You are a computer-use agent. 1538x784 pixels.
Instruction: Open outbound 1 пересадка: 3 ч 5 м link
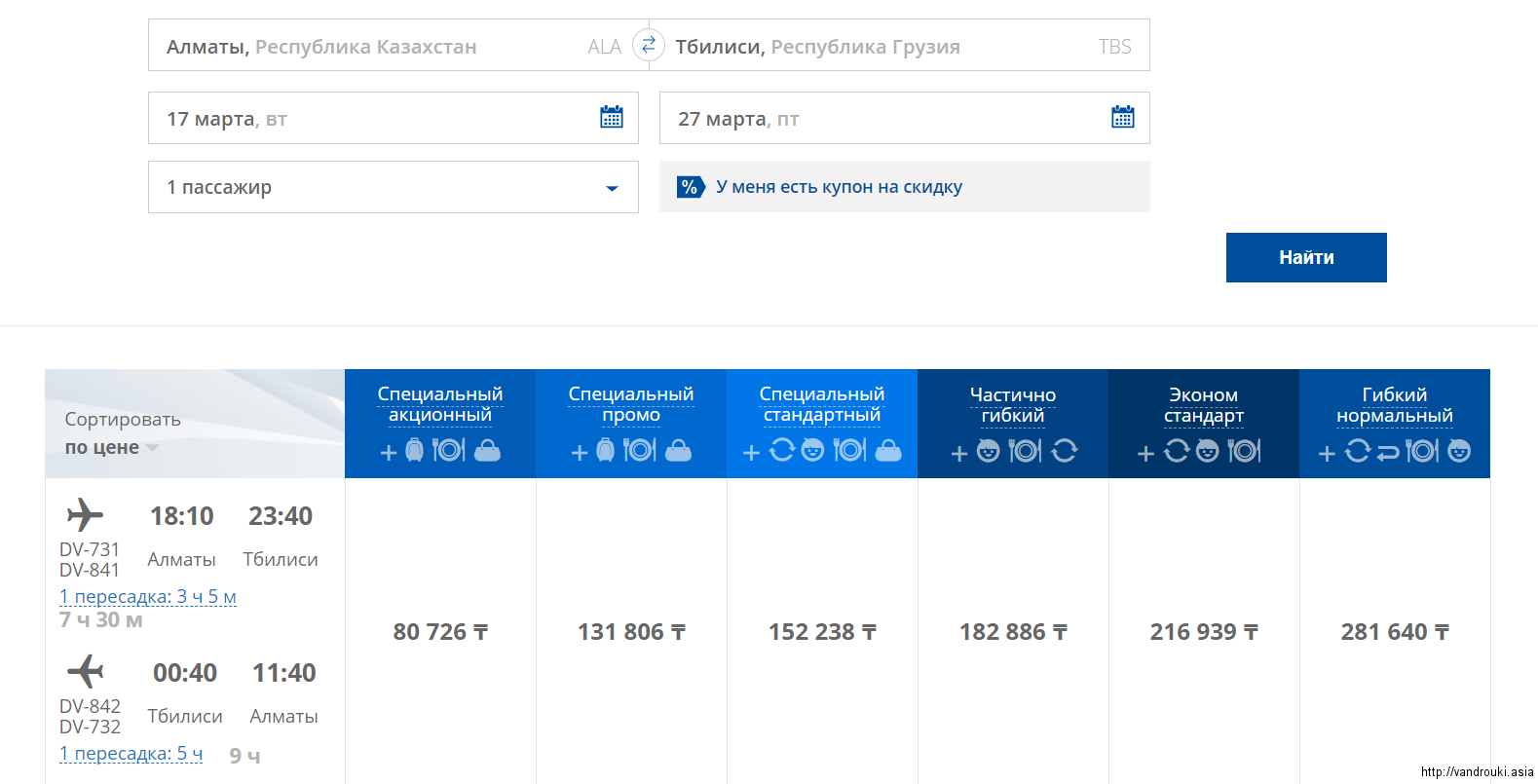(x=148, y=596)
